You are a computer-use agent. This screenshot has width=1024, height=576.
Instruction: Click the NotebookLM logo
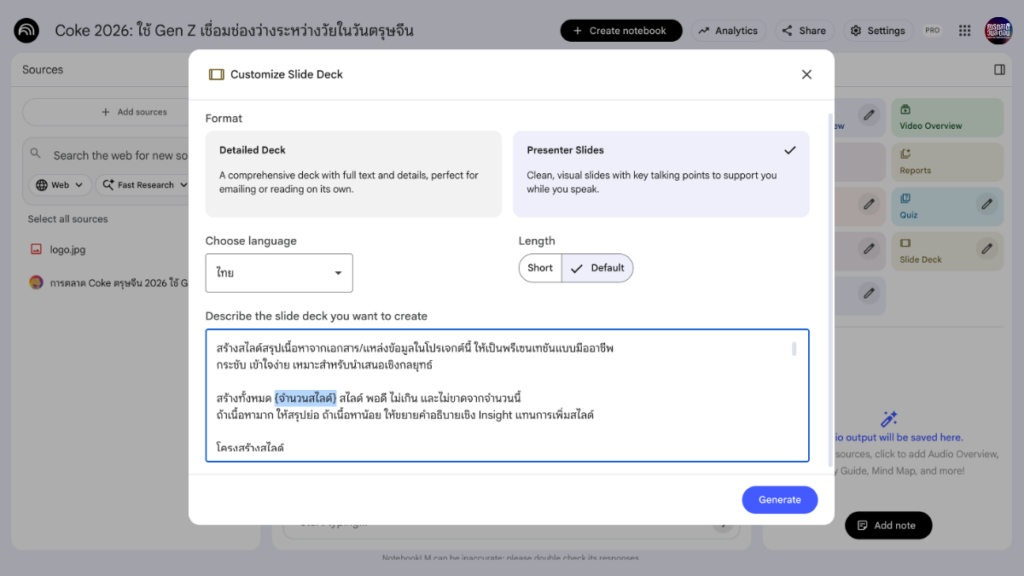(26, 30)
